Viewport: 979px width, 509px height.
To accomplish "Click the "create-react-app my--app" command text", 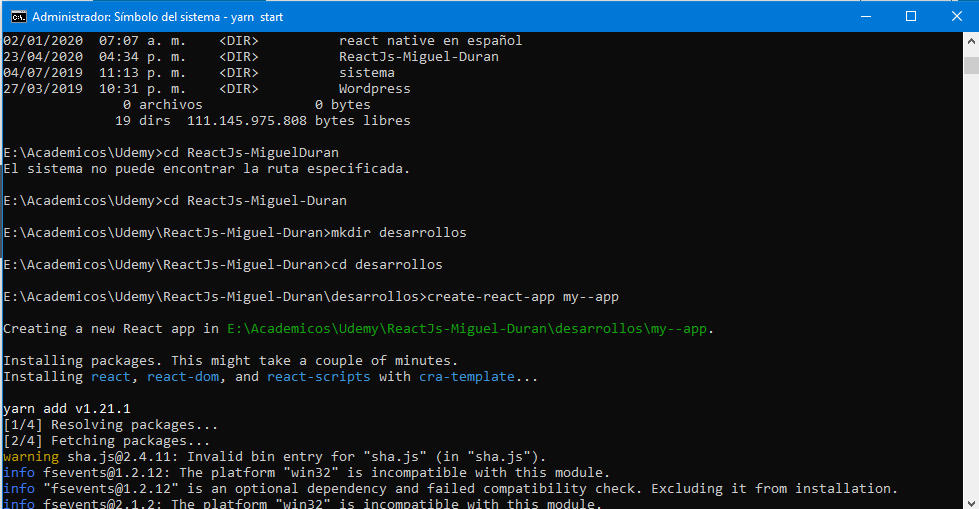I will click(x=523, y=297).
